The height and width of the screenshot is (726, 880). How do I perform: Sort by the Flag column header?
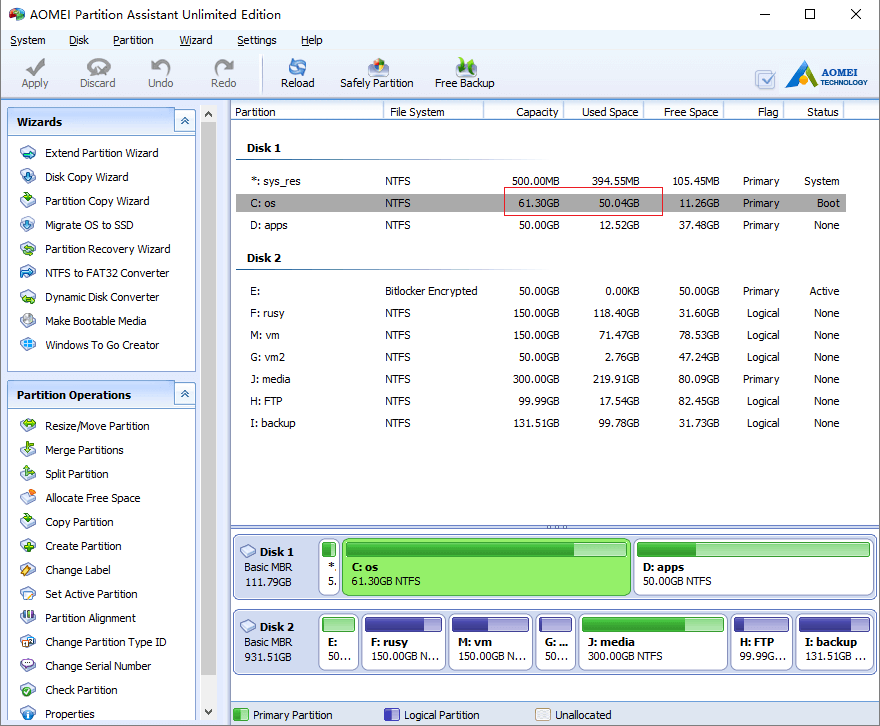coord(754,112)
